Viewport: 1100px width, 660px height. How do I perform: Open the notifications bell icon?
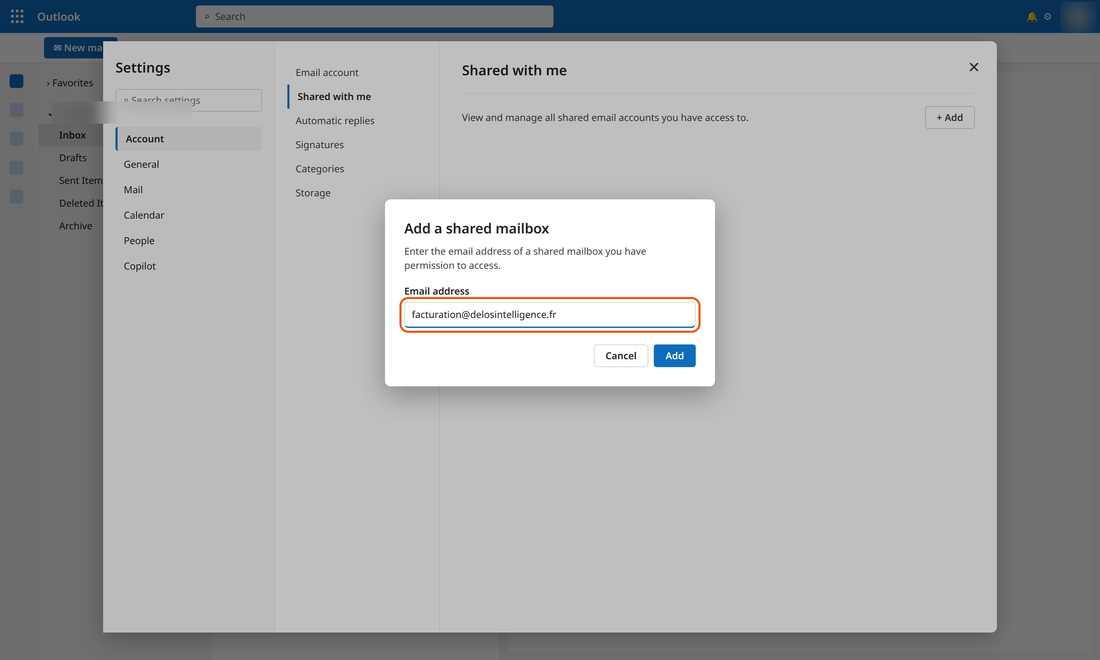pos(1032,17)
